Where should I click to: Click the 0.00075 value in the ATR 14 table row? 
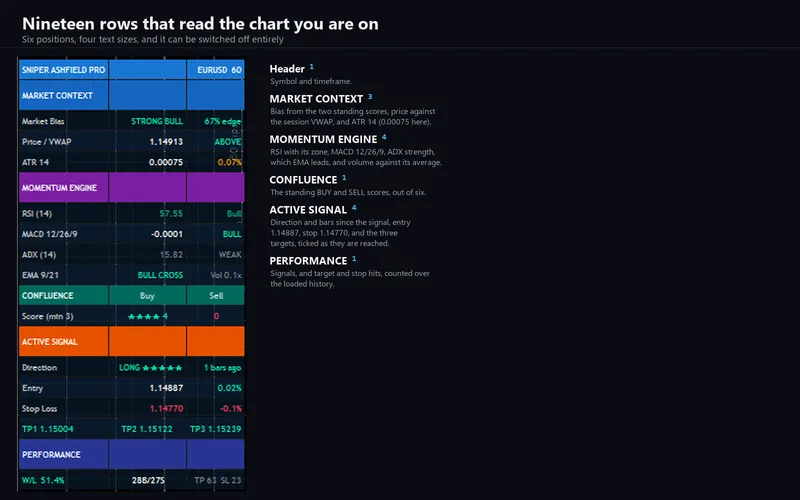coord(166,162)
